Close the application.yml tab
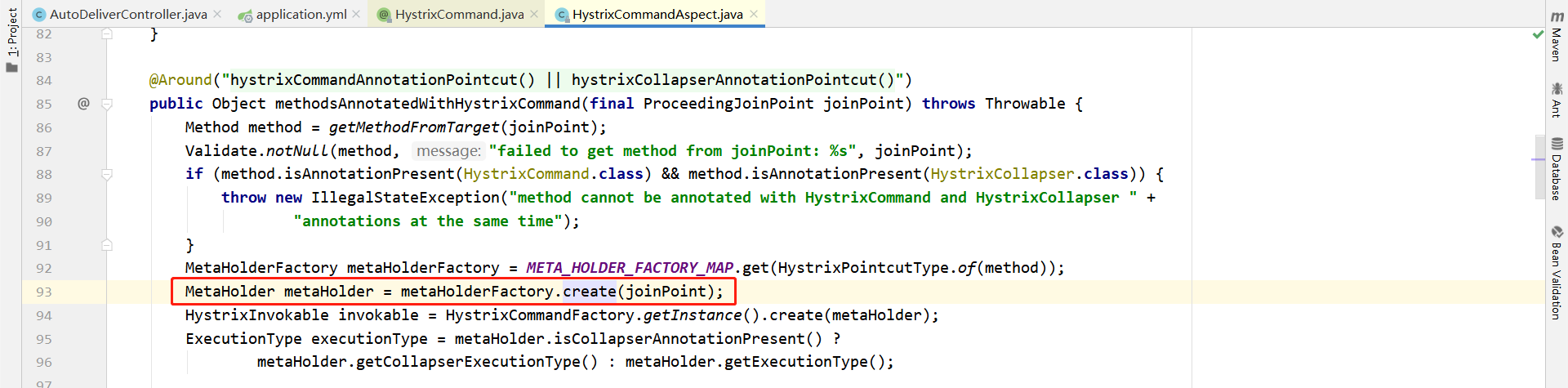 356,14
